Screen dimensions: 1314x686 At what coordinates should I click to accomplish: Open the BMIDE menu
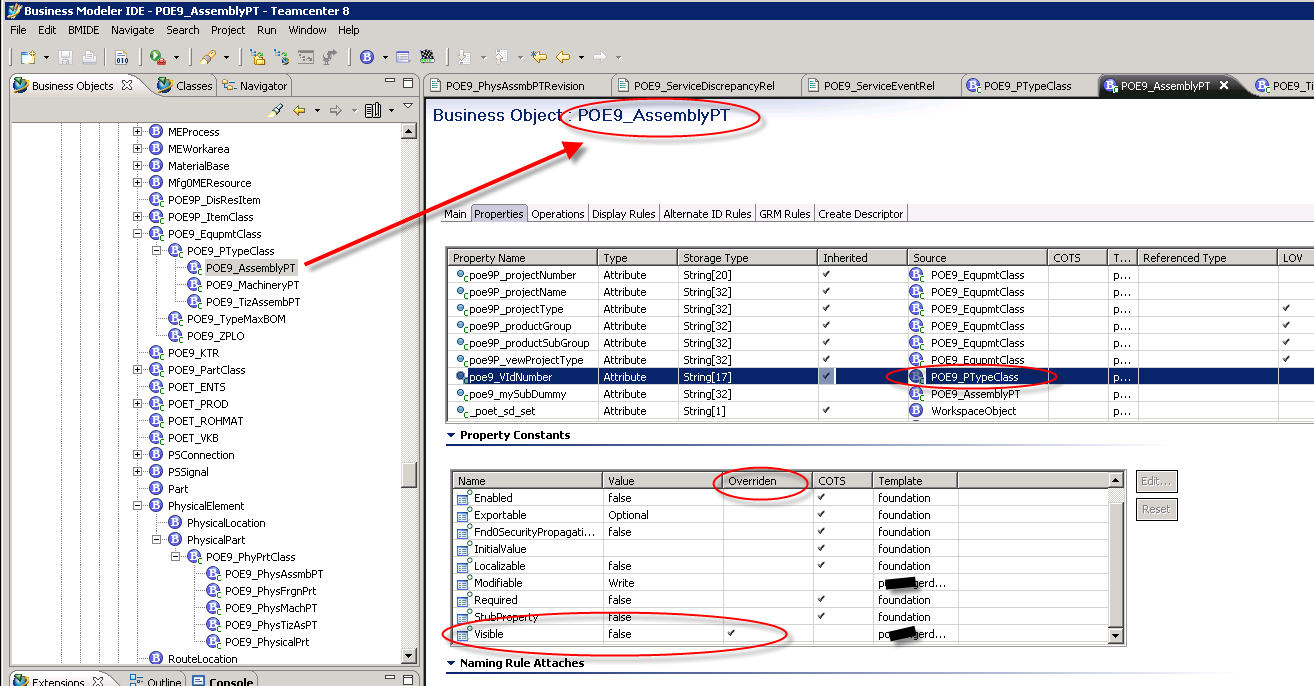coord(84,30)
